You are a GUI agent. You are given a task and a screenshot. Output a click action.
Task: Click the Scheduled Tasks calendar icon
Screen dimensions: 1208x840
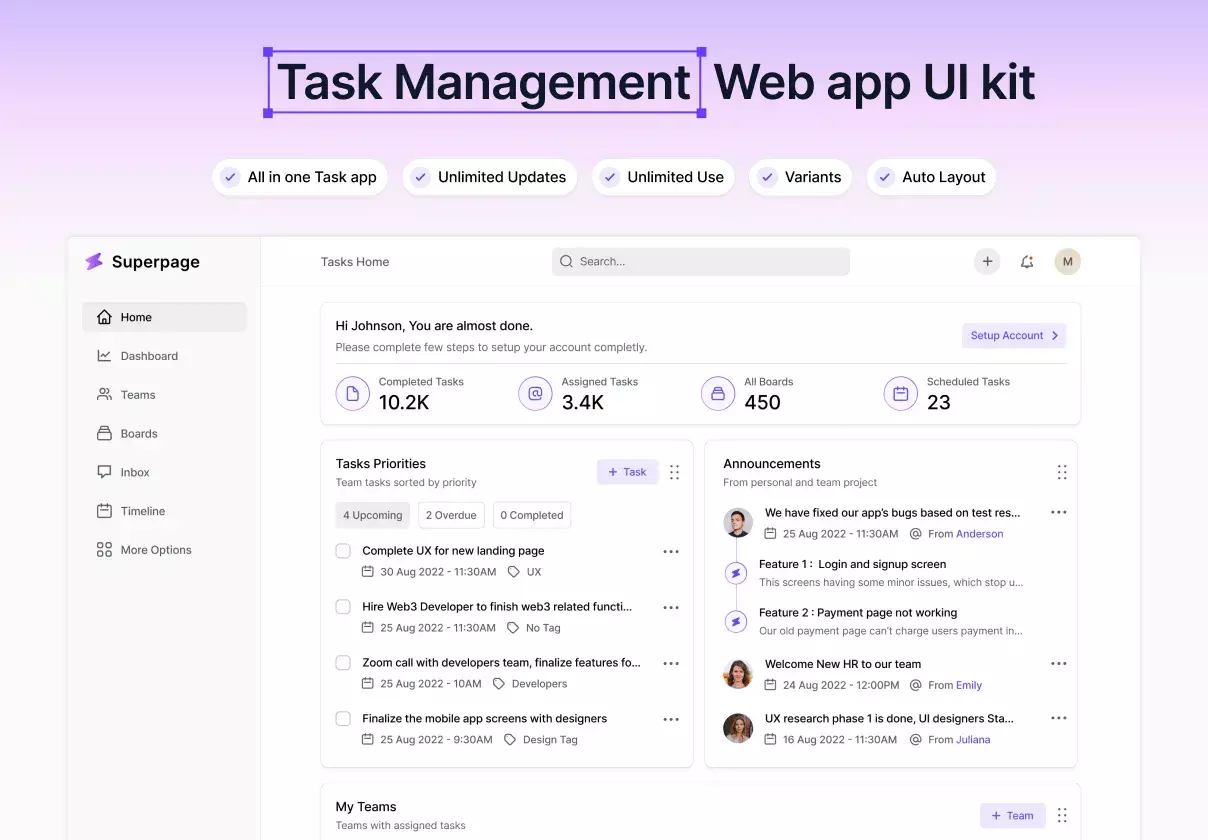click(900, 393)
